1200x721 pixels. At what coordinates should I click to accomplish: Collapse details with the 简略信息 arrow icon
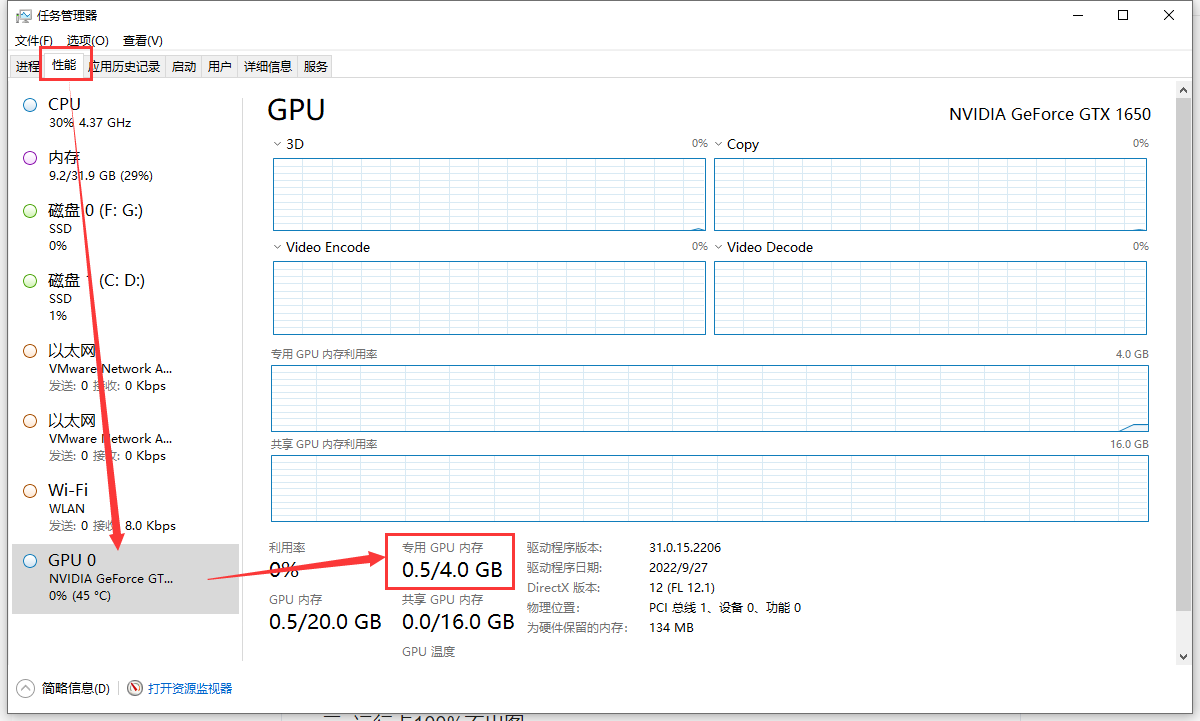pos(26,688)
